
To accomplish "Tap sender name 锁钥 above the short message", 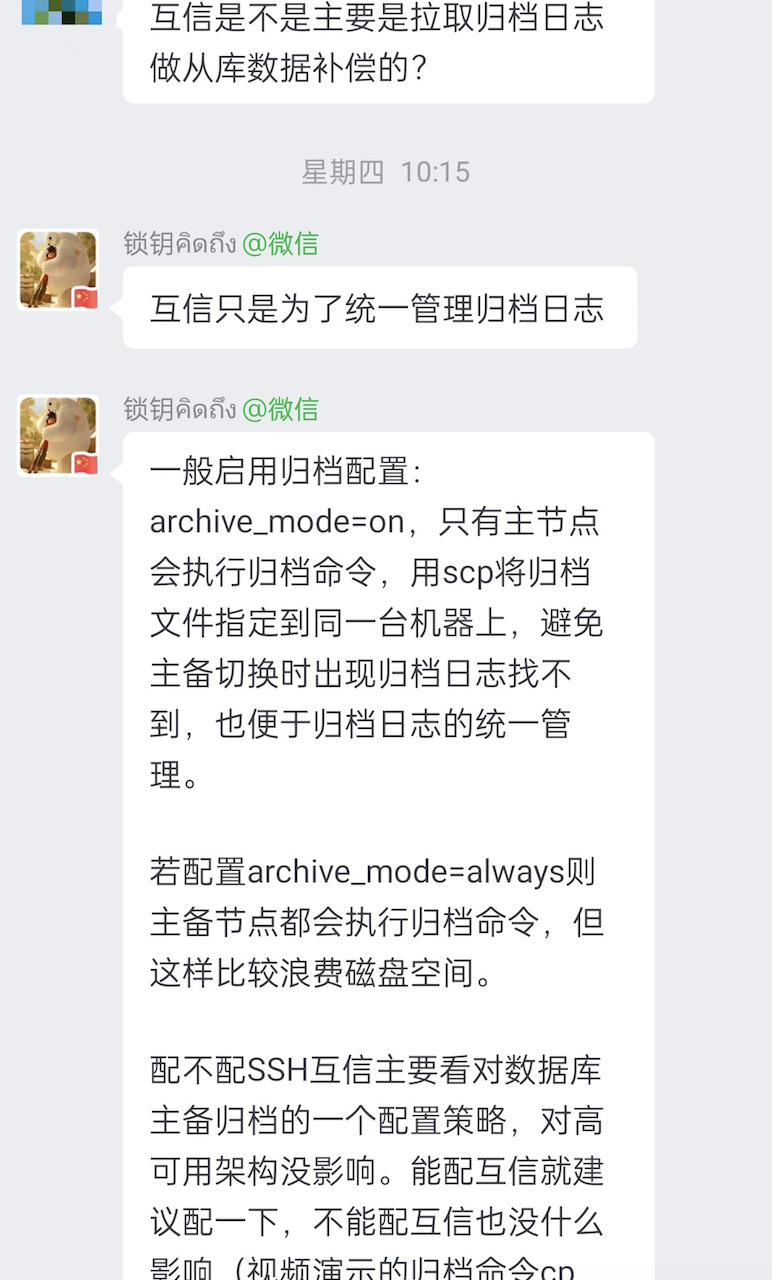I will (180, 243).
